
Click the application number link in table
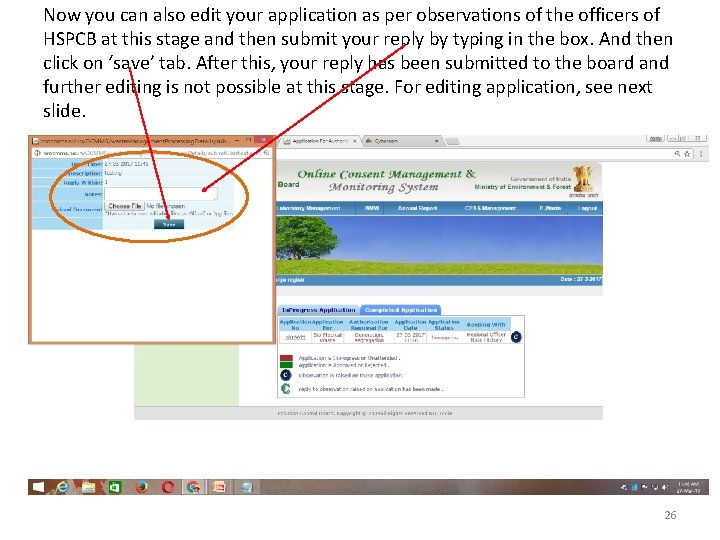coord(295,338)
